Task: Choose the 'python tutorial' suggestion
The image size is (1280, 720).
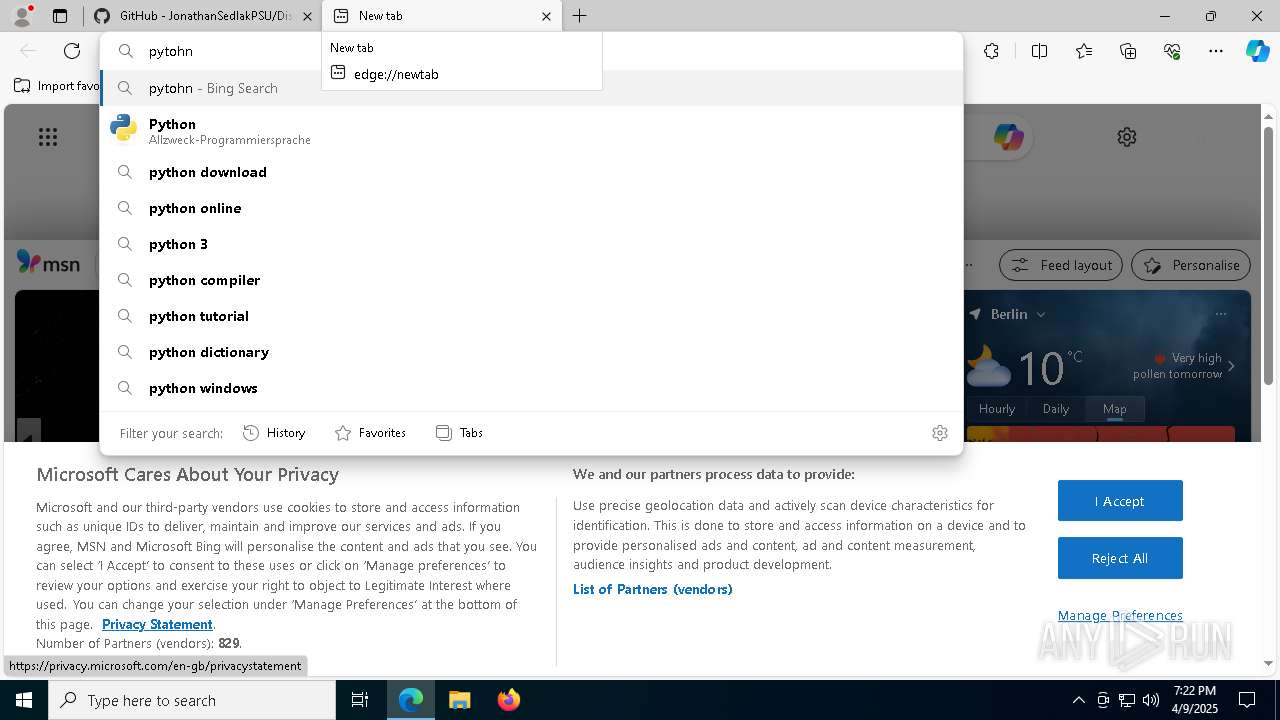Action: [531, 316]
